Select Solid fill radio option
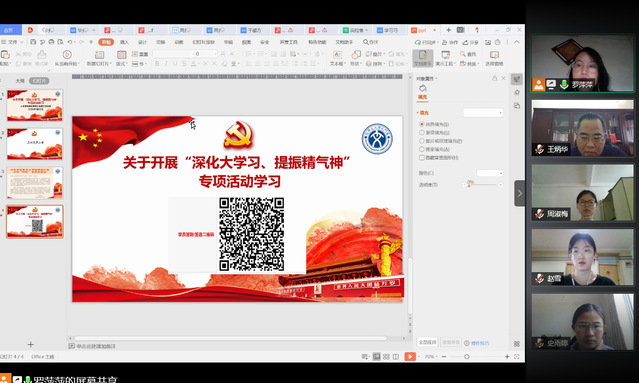The image size is (639, 383). tap(422, 124)
